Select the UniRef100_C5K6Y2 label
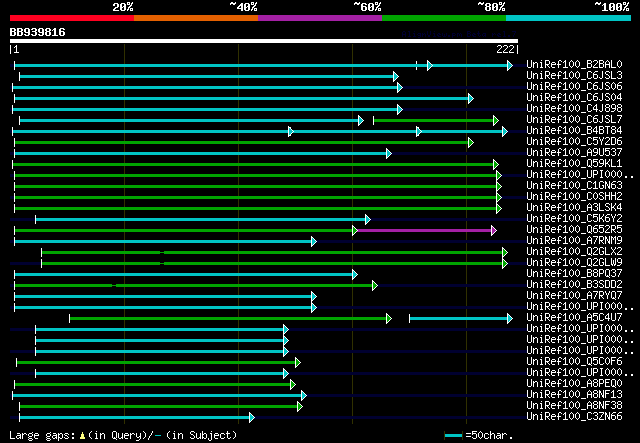Screen dimensions: 640x443 click(x=574, y=219)
